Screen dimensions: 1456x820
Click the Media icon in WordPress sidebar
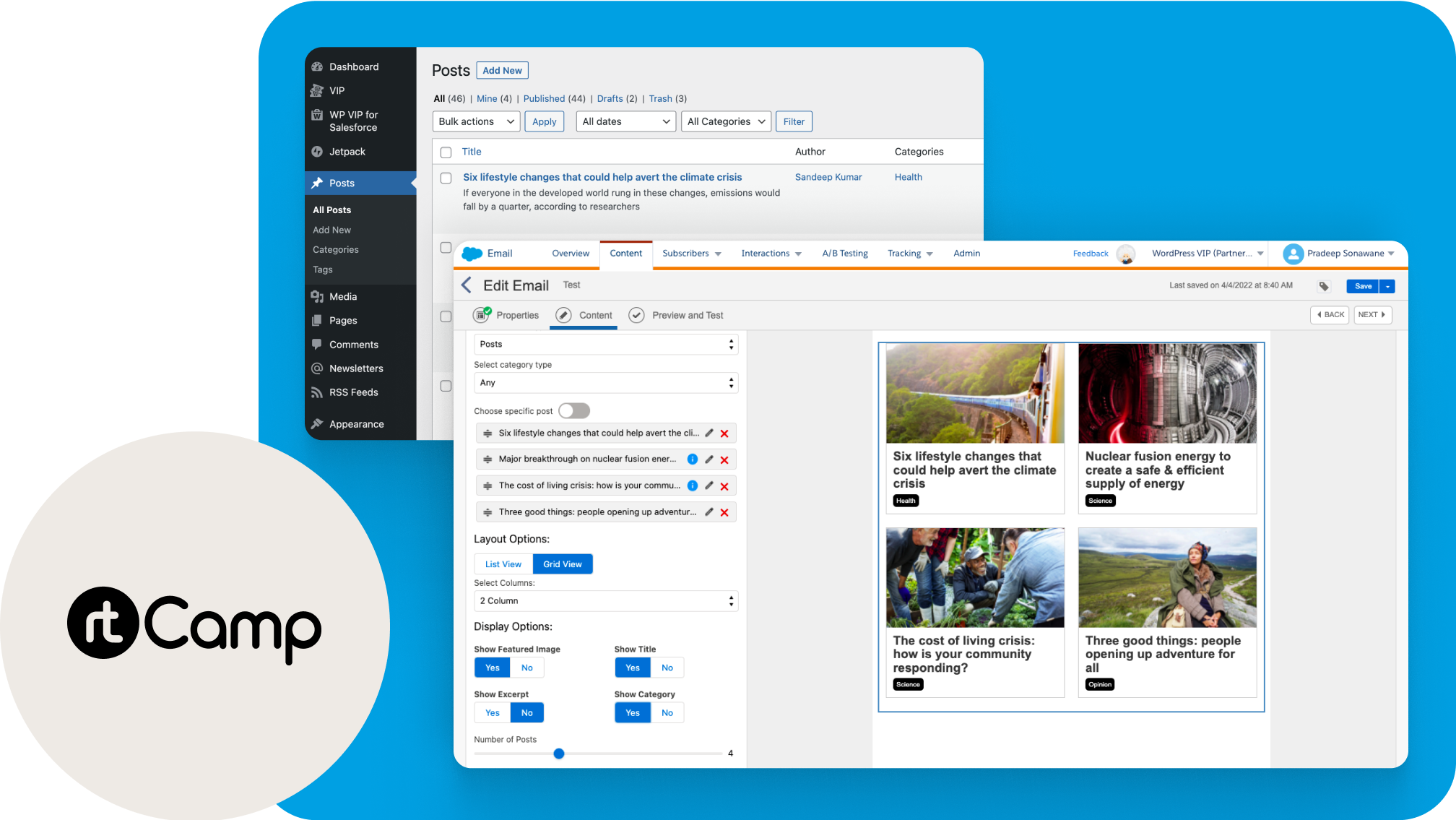pyautogui.click(x=316, y=296)
